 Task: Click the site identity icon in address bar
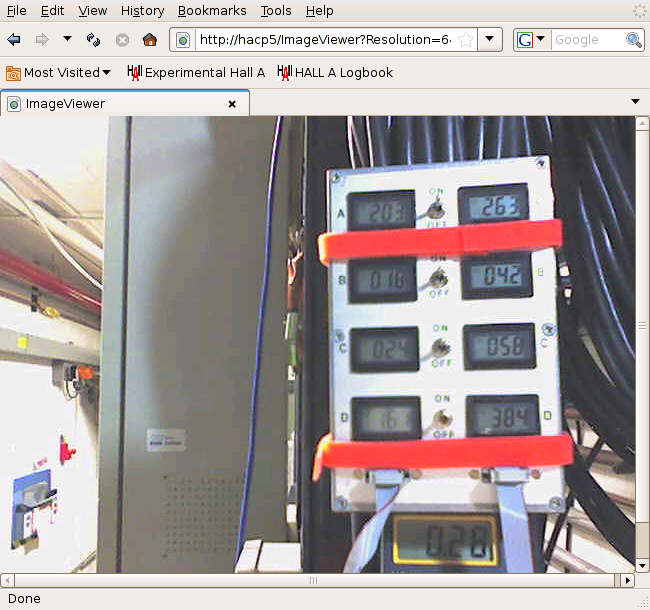(x=183, y=40)
